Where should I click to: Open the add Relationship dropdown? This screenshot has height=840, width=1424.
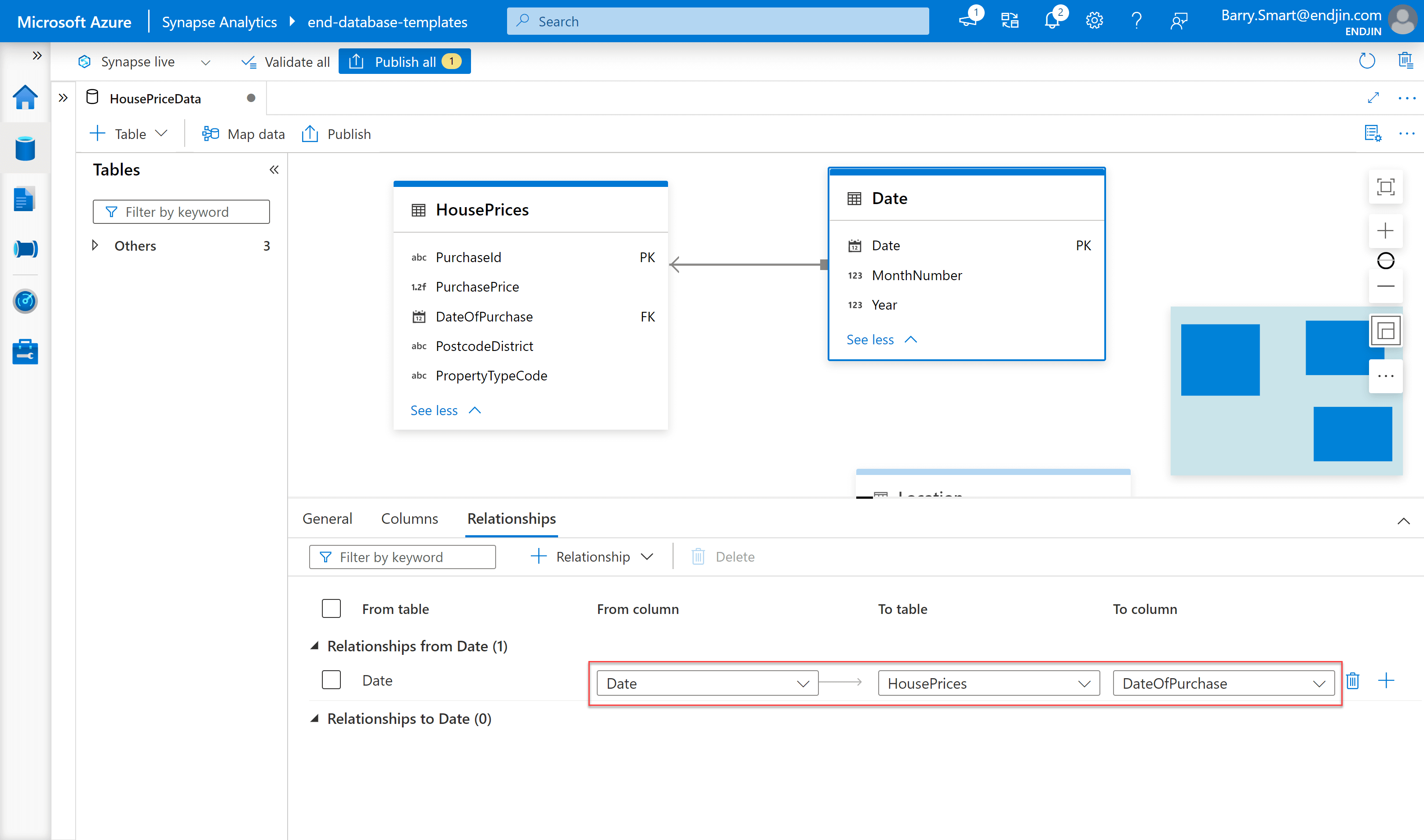coord(592,556)
